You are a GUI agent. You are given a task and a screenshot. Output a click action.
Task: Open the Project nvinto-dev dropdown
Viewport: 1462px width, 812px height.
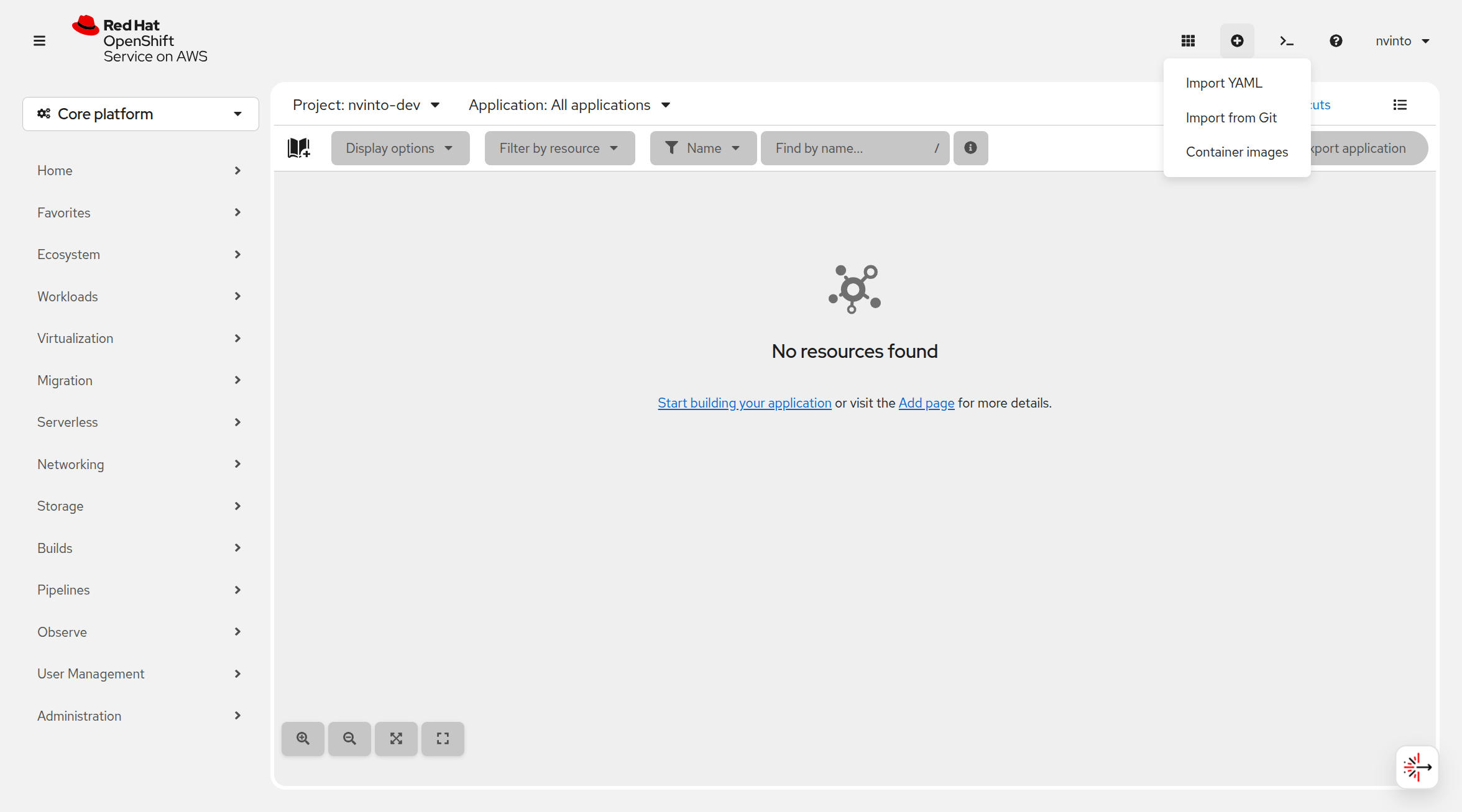pyautogui.click(x=367, y=105)
